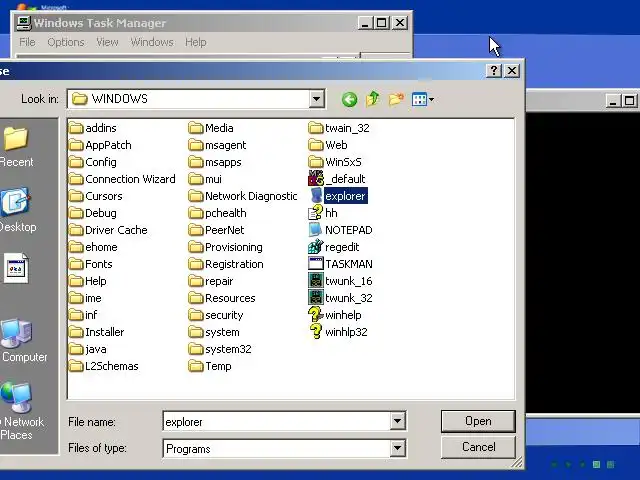Click the Cancel button
Viewport: 640px width, 480px height.
pyautogui.click(x=478, y=447)
